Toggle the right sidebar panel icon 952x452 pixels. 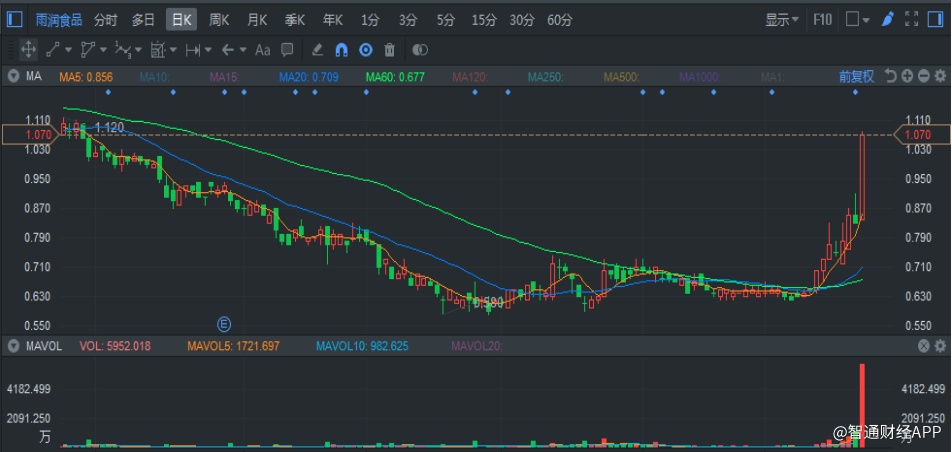point(937,19)
